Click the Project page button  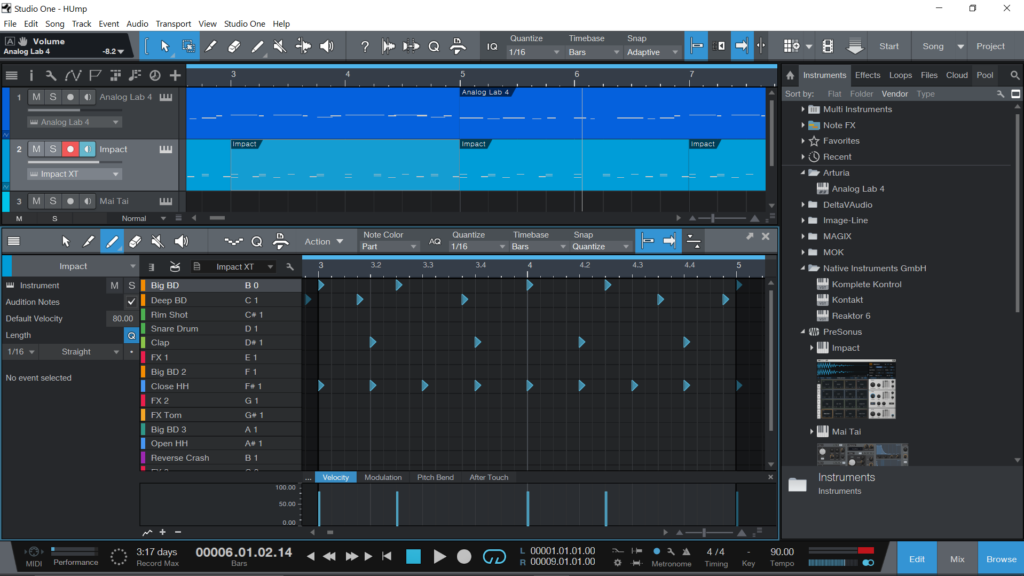tap(990, 46)
